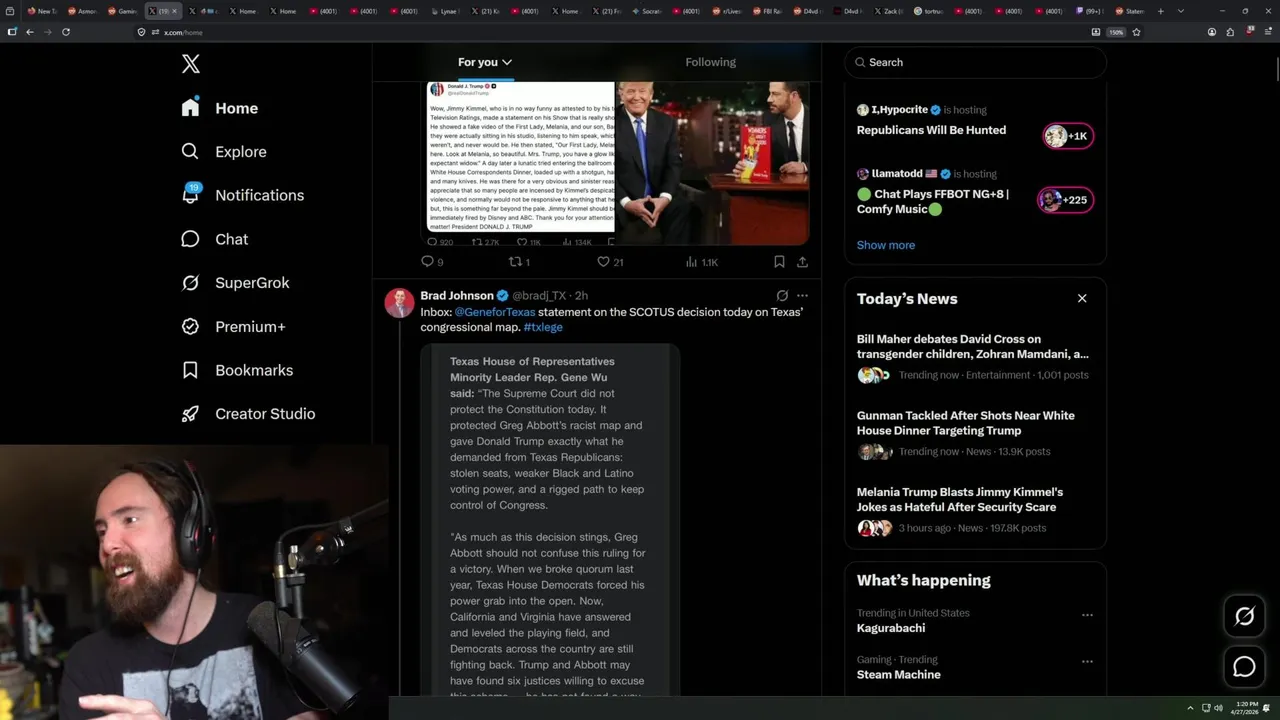
Task: Open the floating Grok button
Action: click(1244, 617)
